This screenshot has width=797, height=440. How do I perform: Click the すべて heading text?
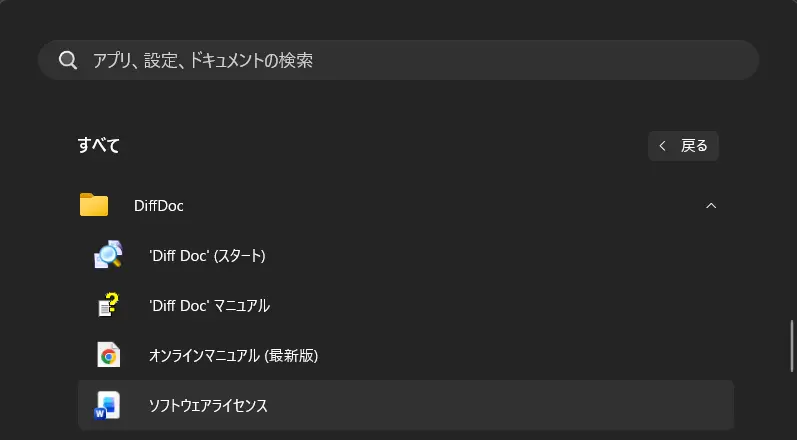coord(99,146)
